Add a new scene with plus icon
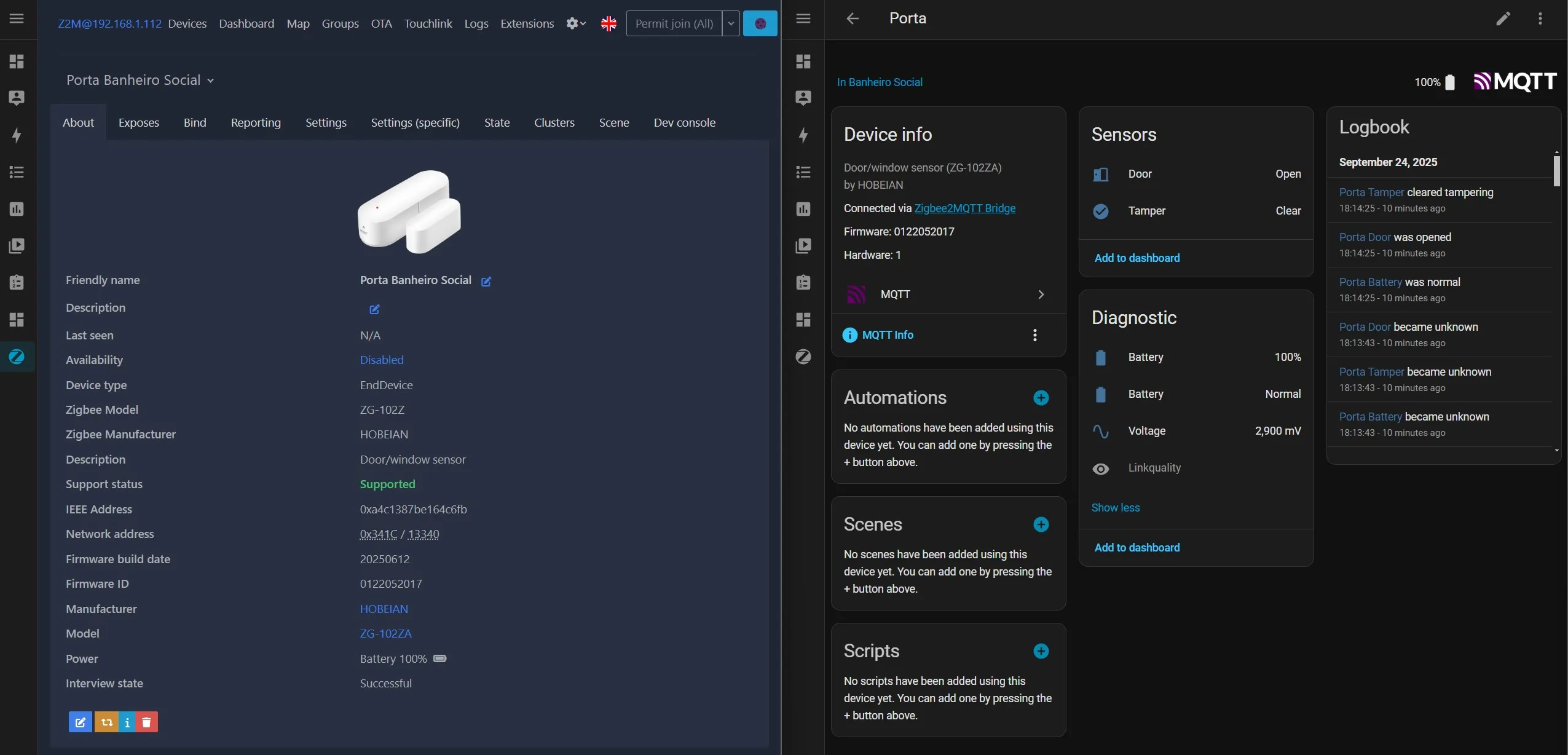 (x=1041, y=524)
